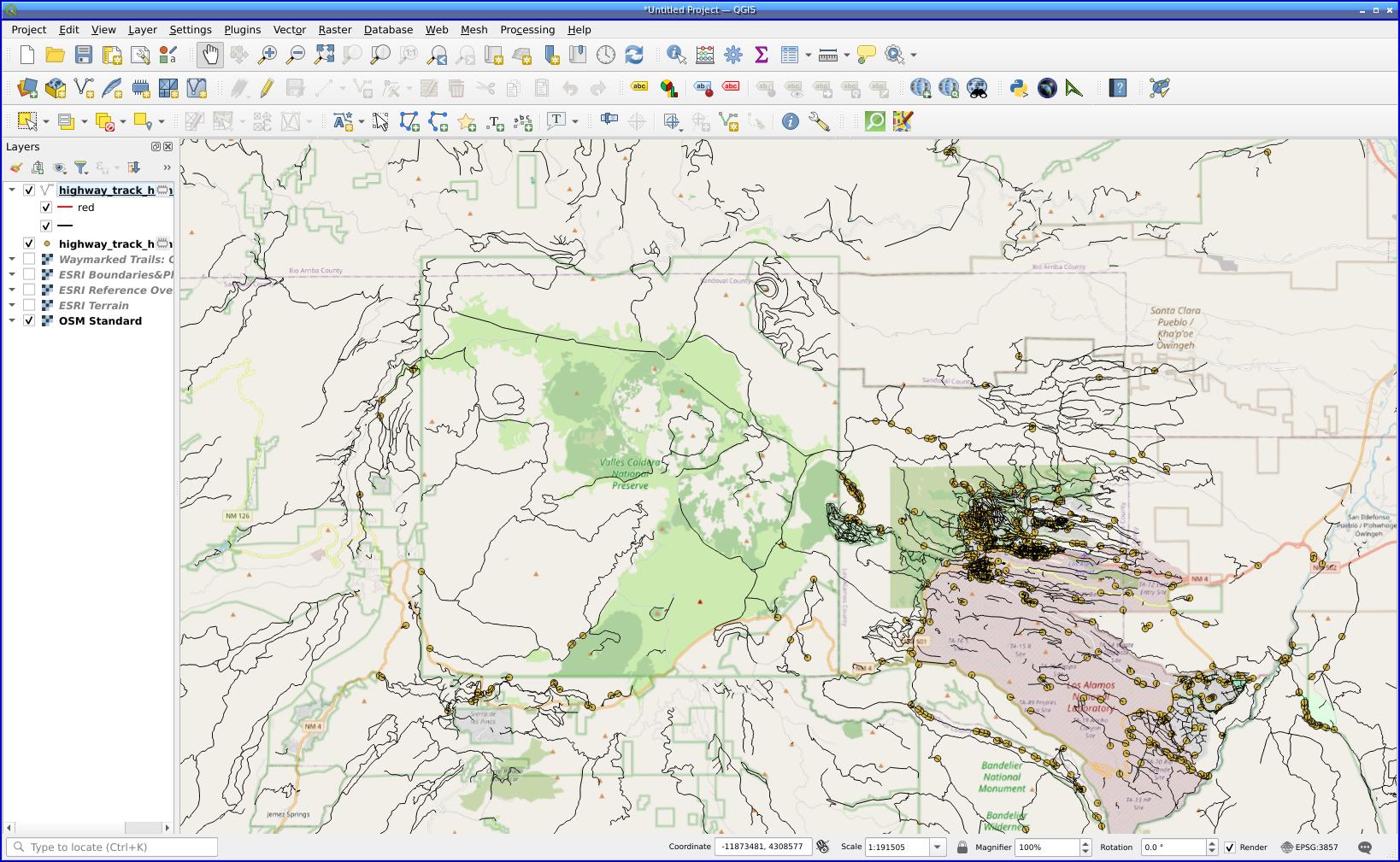Open the measure tool dropdown arrow

click(847, 55)
